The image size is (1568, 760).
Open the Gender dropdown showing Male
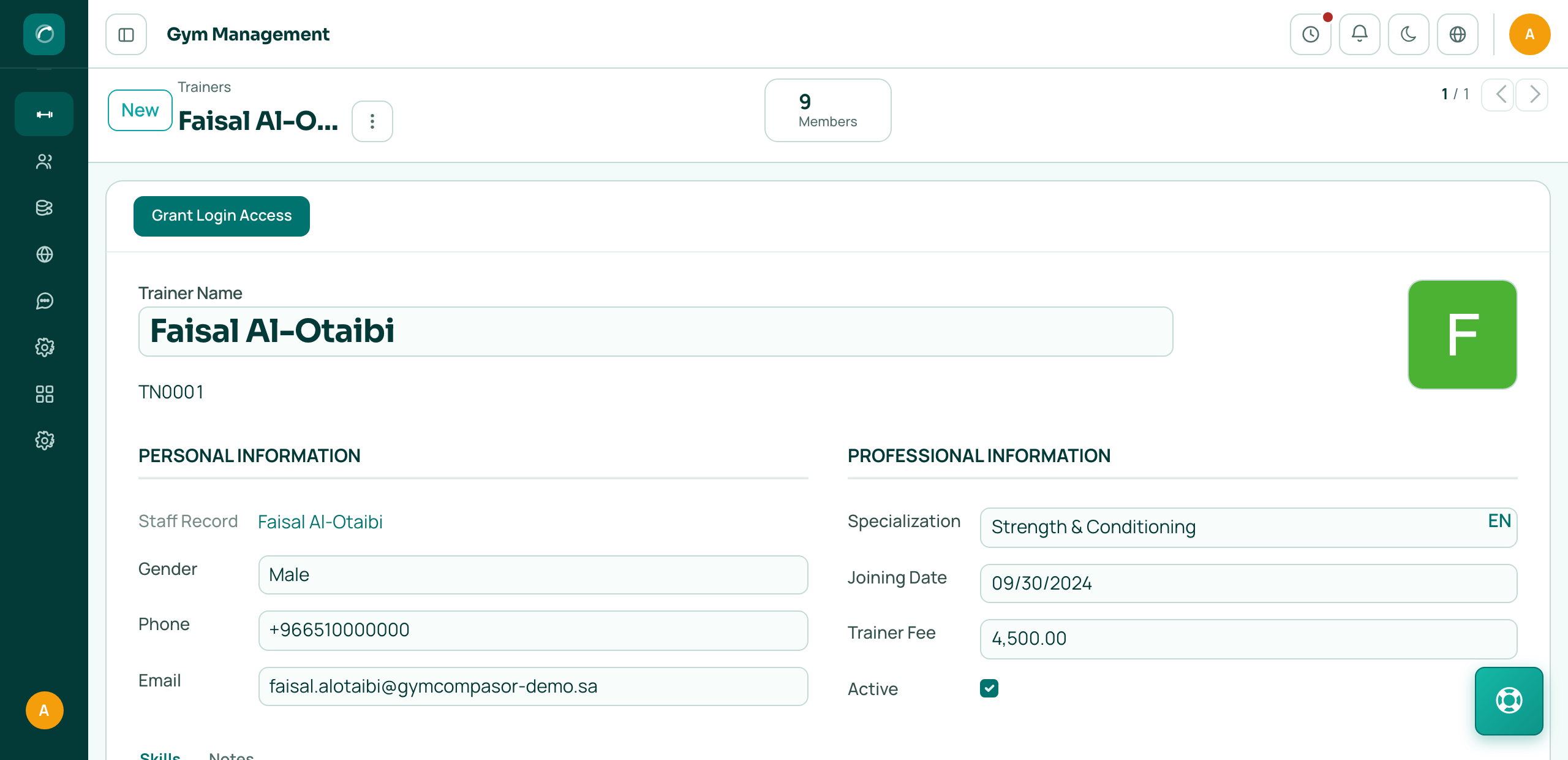pos(533,575)
